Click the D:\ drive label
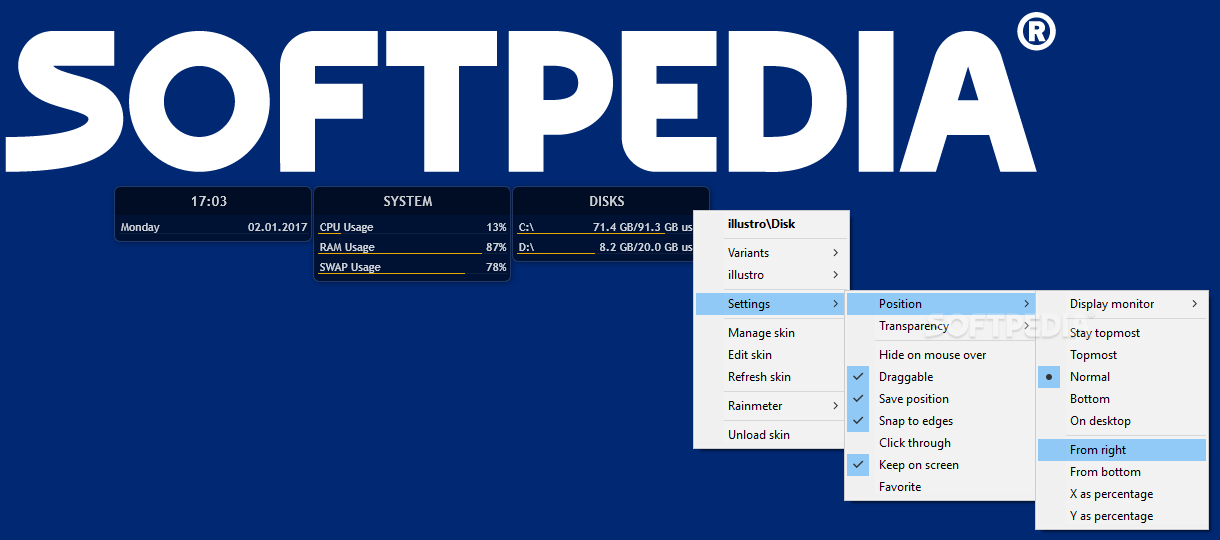Image resolution: width=1220 pixels, height=540 pixels. coord(526,247)
